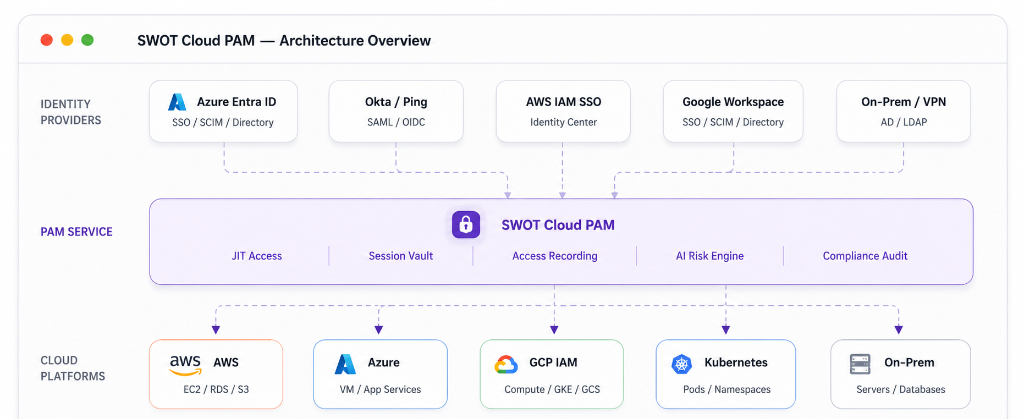This screenshot has height=419, width=1024.
Task: Click the IDENTITY PROVIDERS row label
Action: click(71, 112)
